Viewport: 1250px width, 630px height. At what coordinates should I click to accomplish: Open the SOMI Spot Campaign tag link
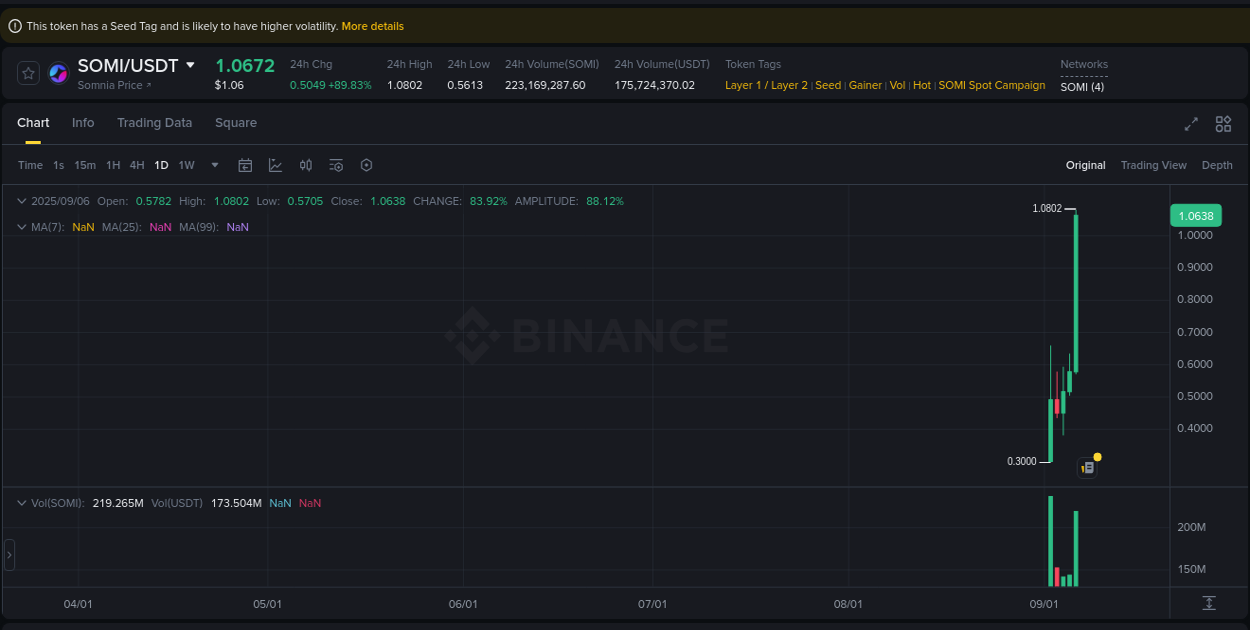coord(991,85)
